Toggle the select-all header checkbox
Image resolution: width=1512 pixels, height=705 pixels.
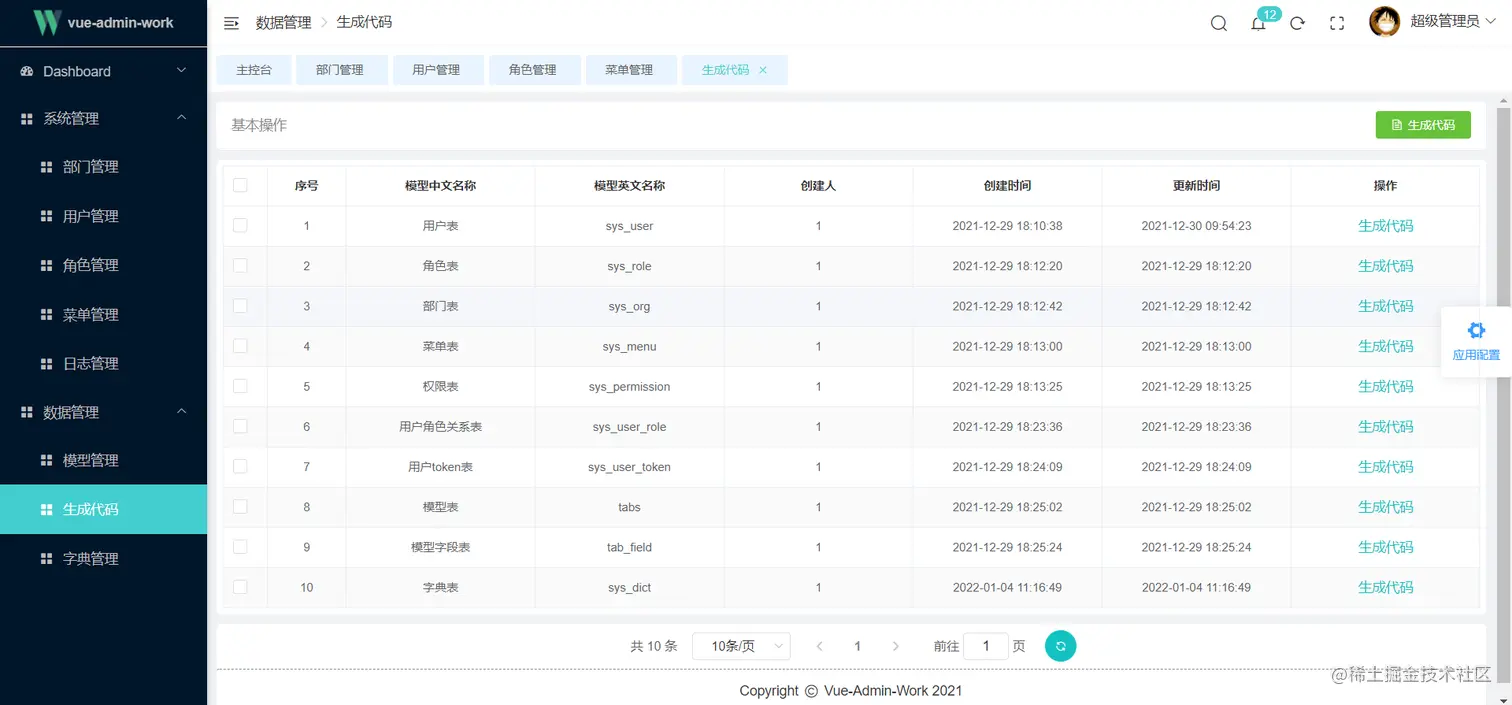click(240, 185)
